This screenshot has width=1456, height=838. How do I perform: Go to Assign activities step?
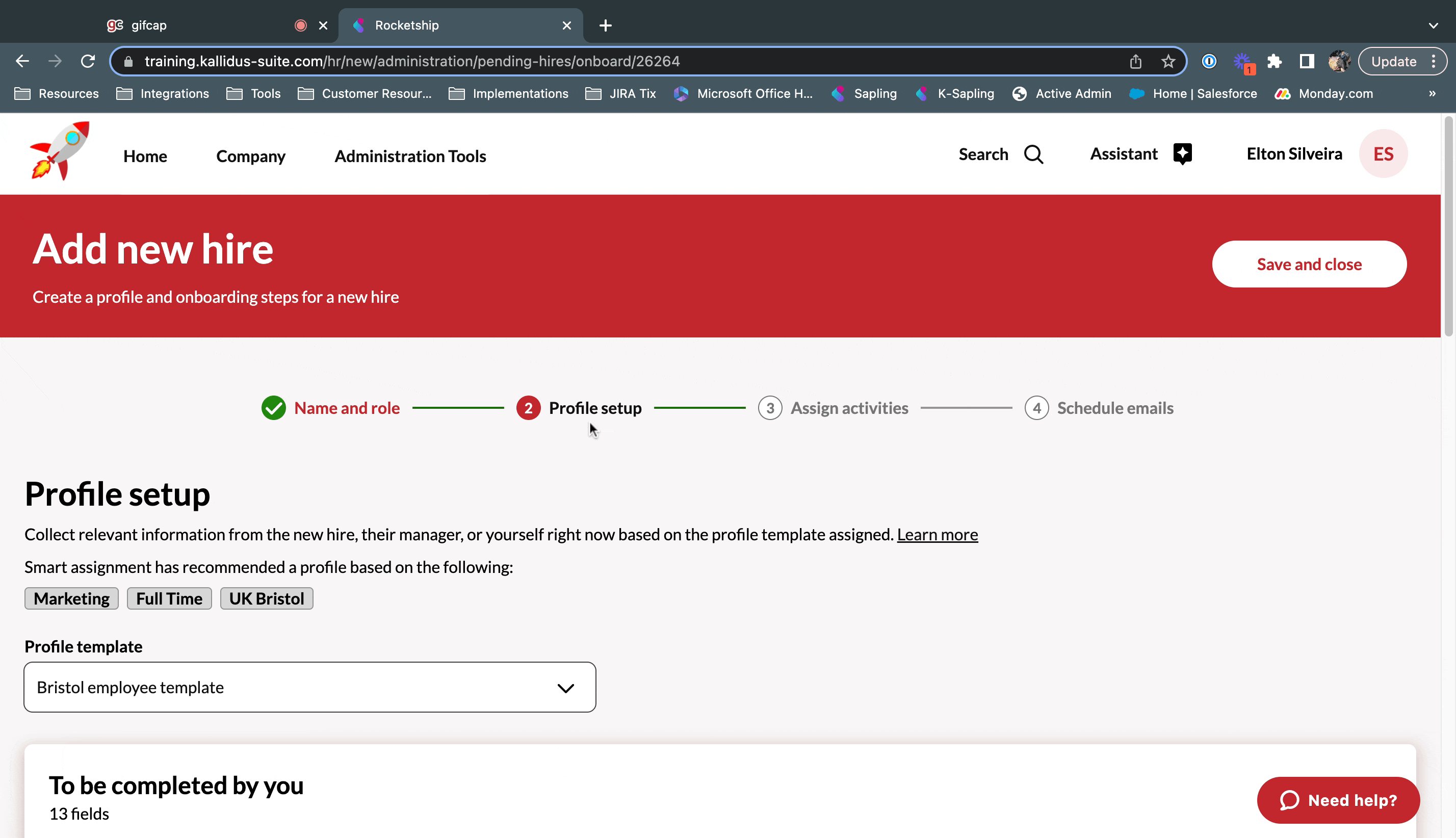pyautogui.click(x=849, y=408)
